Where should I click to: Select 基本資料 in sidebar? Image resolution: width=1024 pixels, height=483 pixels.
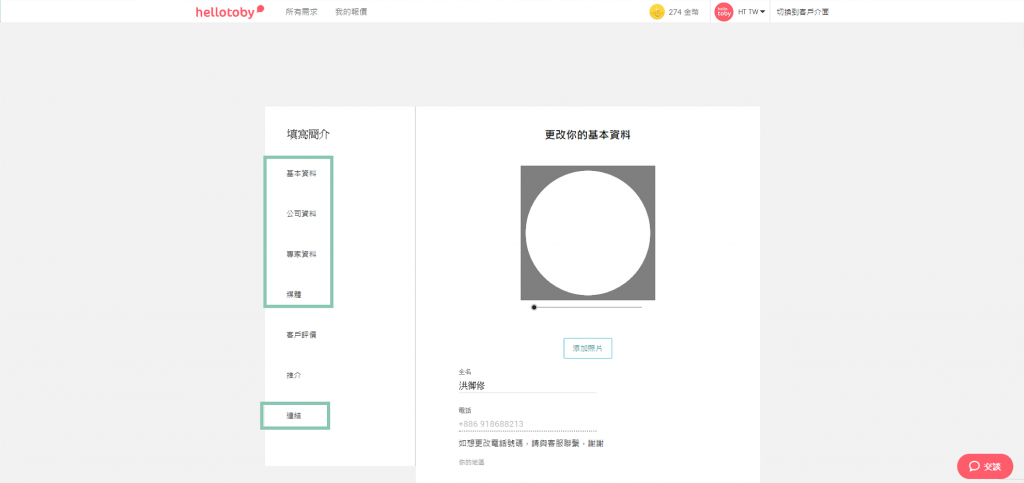tap(301, 174)
